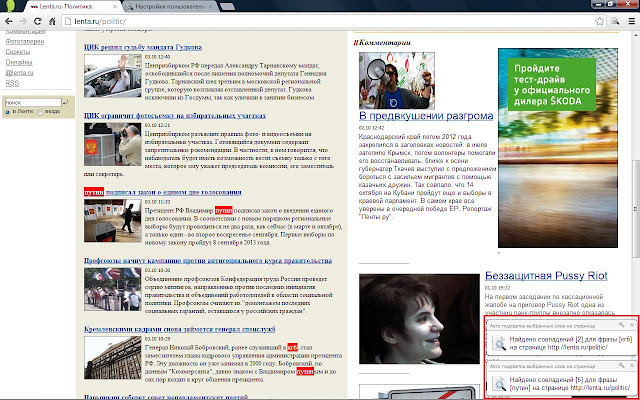Click the voting hall thumbnail of единый день article
The height and width of the screenshot is (400, 640).
[x=113, y=221]
